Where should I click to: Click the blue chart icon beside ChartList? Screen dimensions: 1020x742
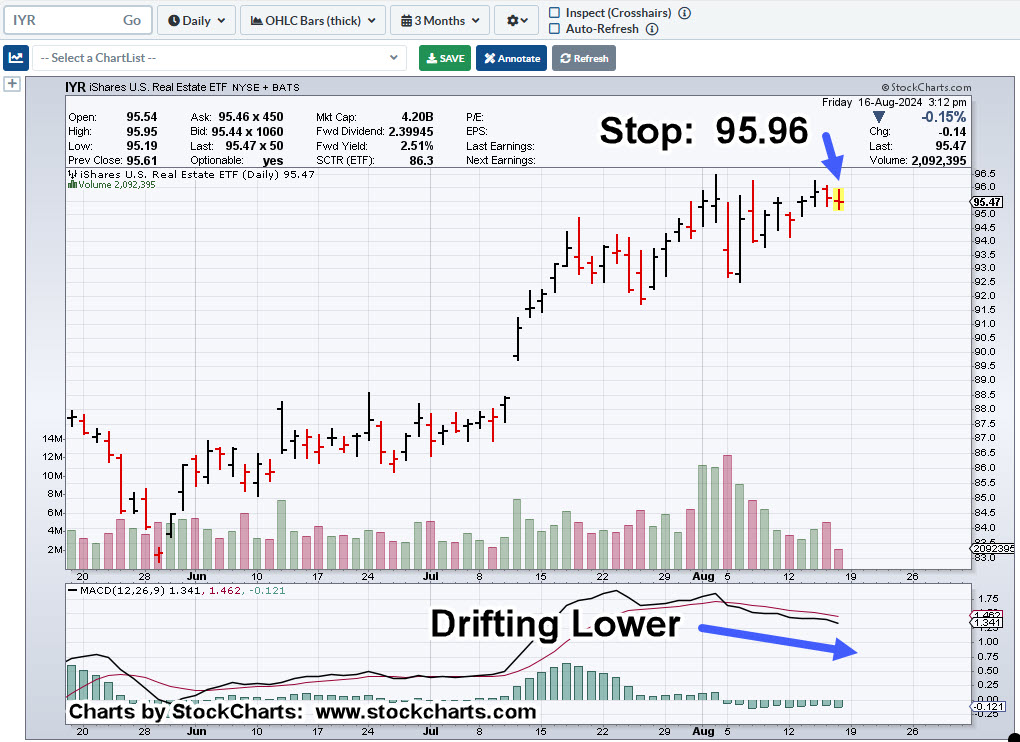pos(16,58)
